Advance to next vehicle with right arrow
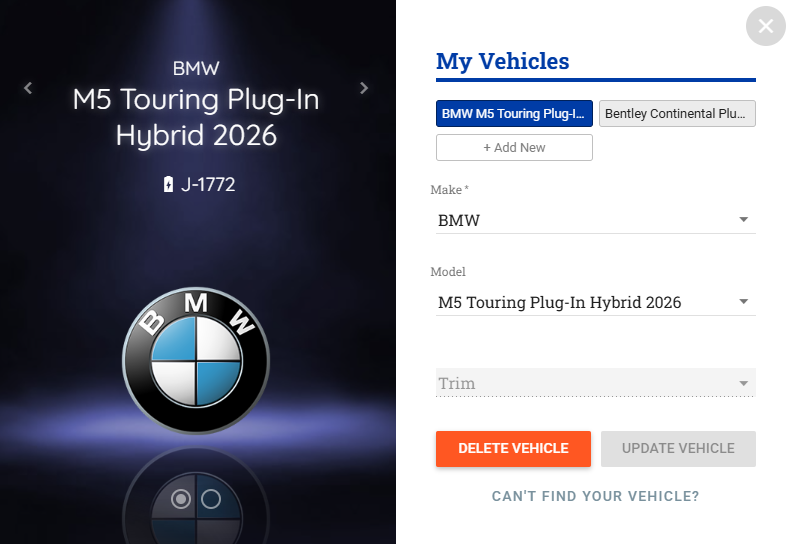Screen dimensions: 793x544 [x=364, y=88]
